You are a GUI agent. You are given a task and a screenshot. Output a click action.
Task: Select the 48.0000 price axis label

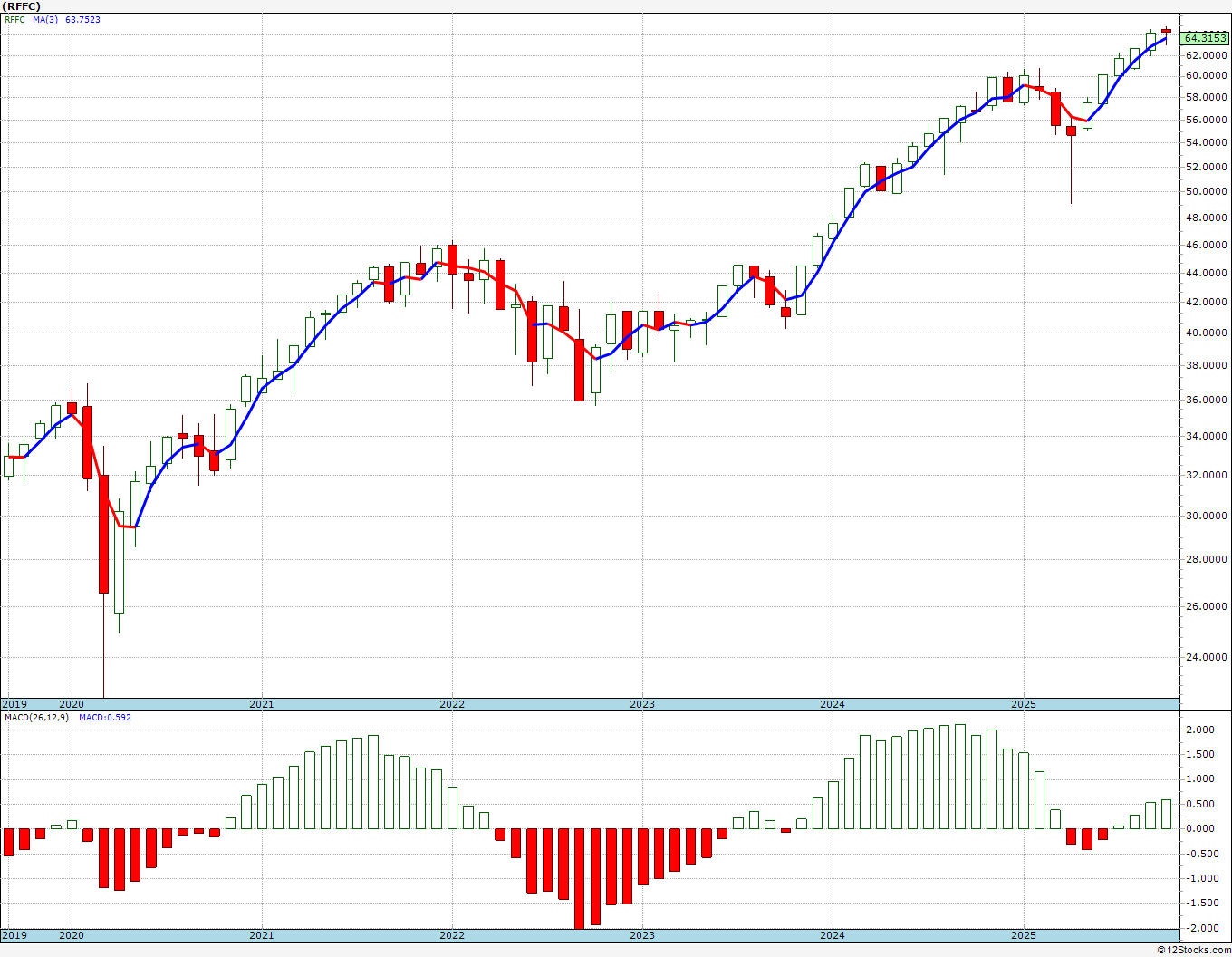pos(1206,217)
